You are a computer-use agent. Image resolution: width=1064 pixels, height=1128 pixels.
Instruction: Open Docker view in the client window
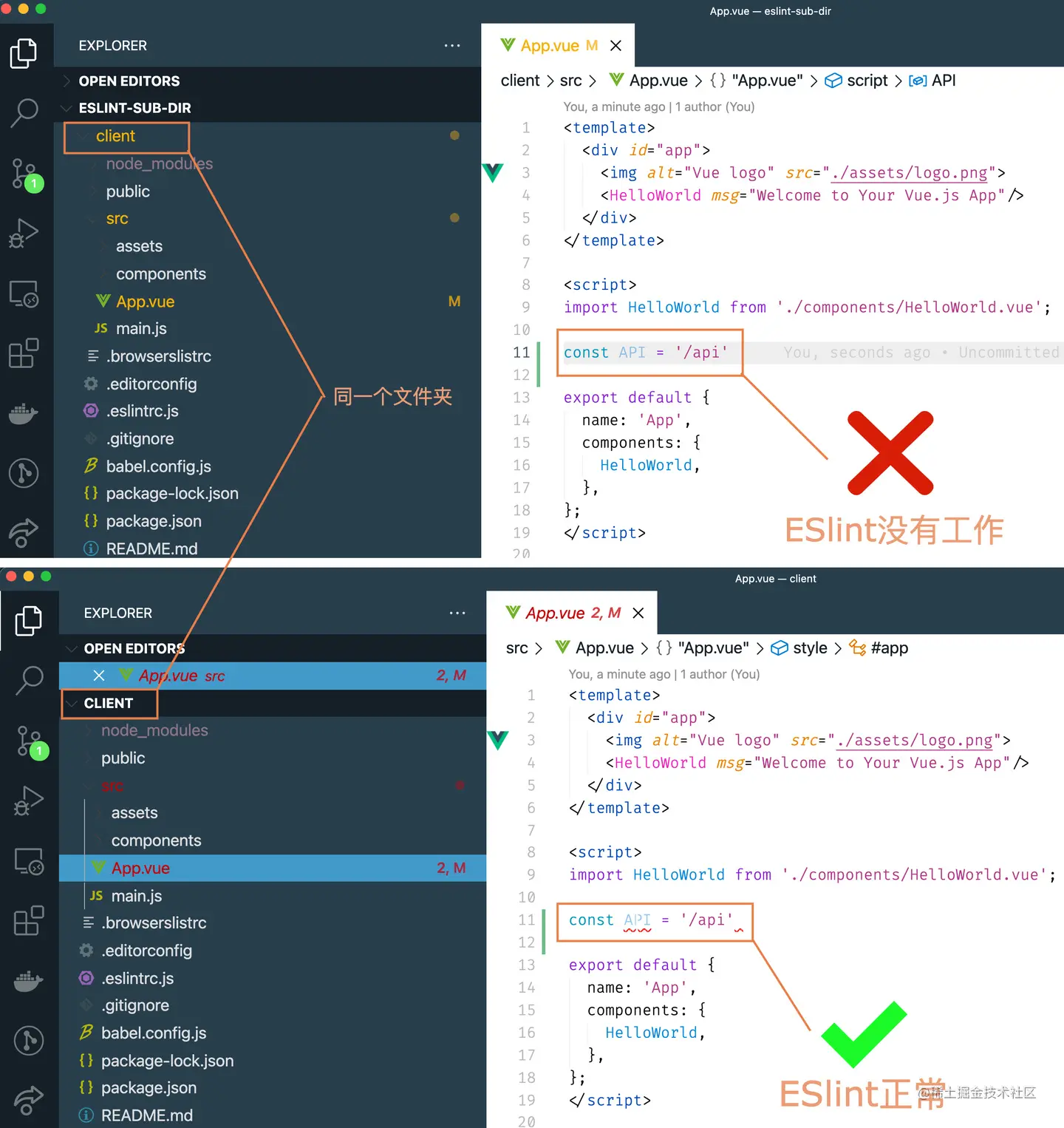(x=28, y=981)
